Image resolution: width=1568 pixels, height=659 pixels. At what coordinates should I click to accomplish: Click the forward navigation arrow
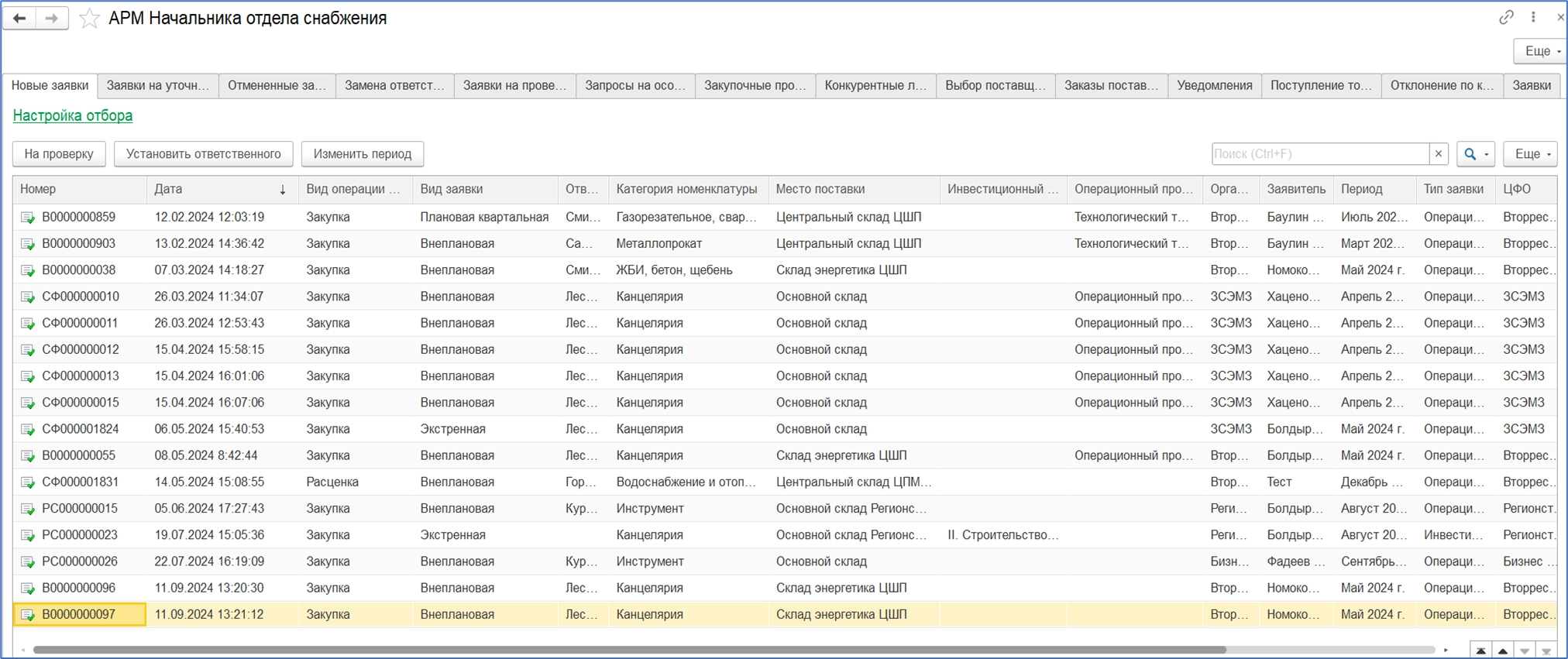[x=52, y=18]
